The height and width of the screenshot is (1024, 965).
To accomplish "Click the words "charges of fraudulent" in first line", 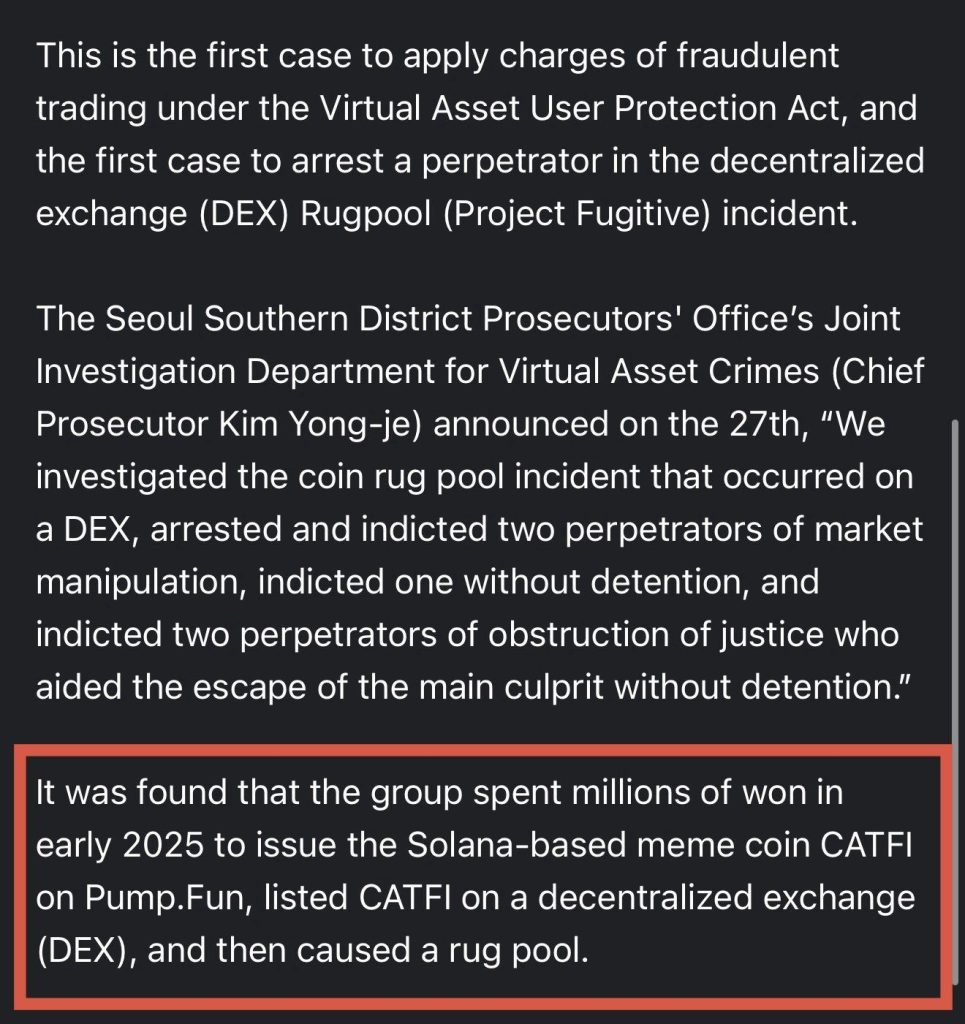I will (x=669, y=56).
